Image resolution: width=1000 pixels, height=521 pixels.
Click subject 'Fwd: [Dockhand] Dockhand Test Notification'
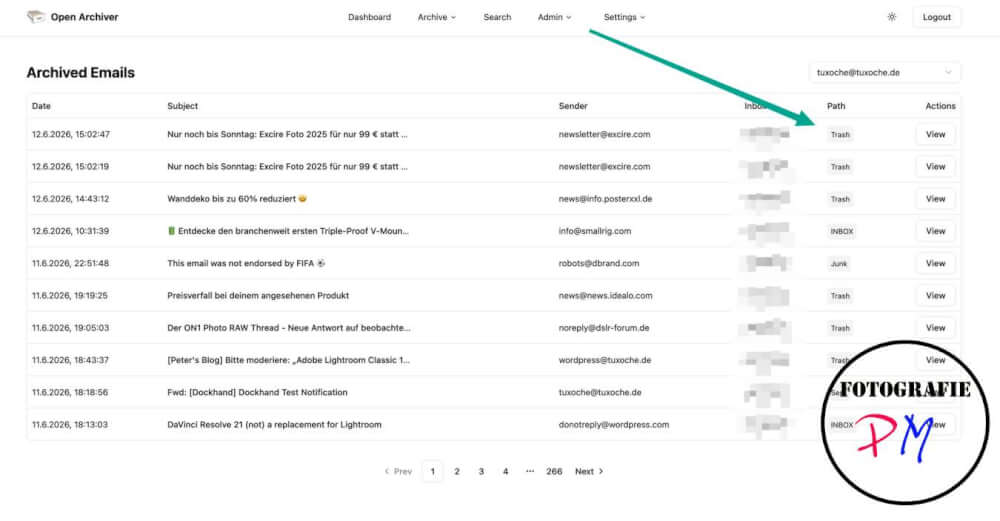coord(257,392)
